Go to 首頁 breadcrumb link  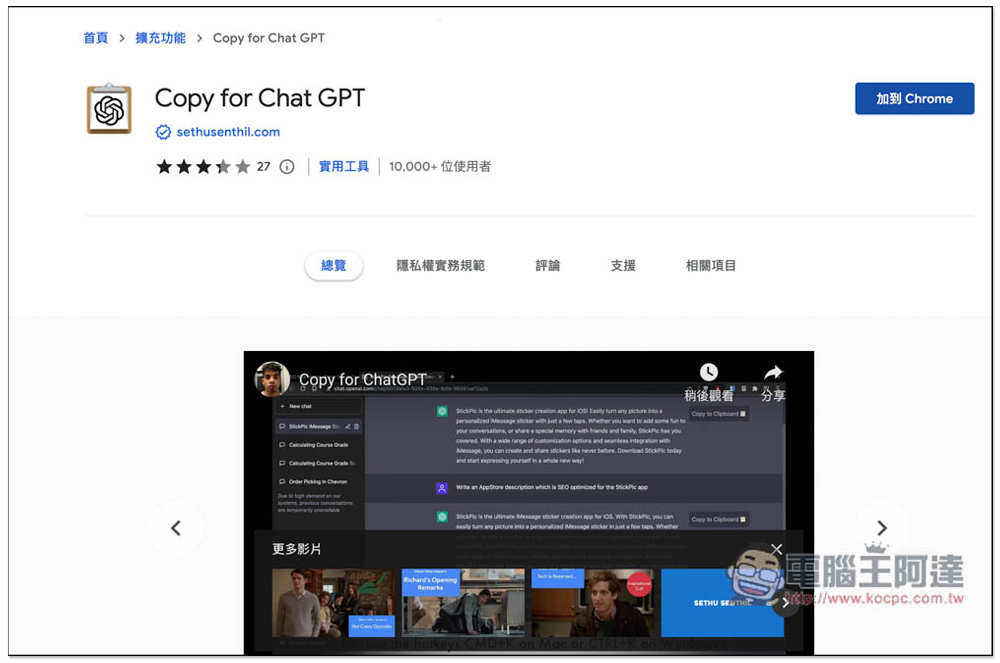(96, 38)
